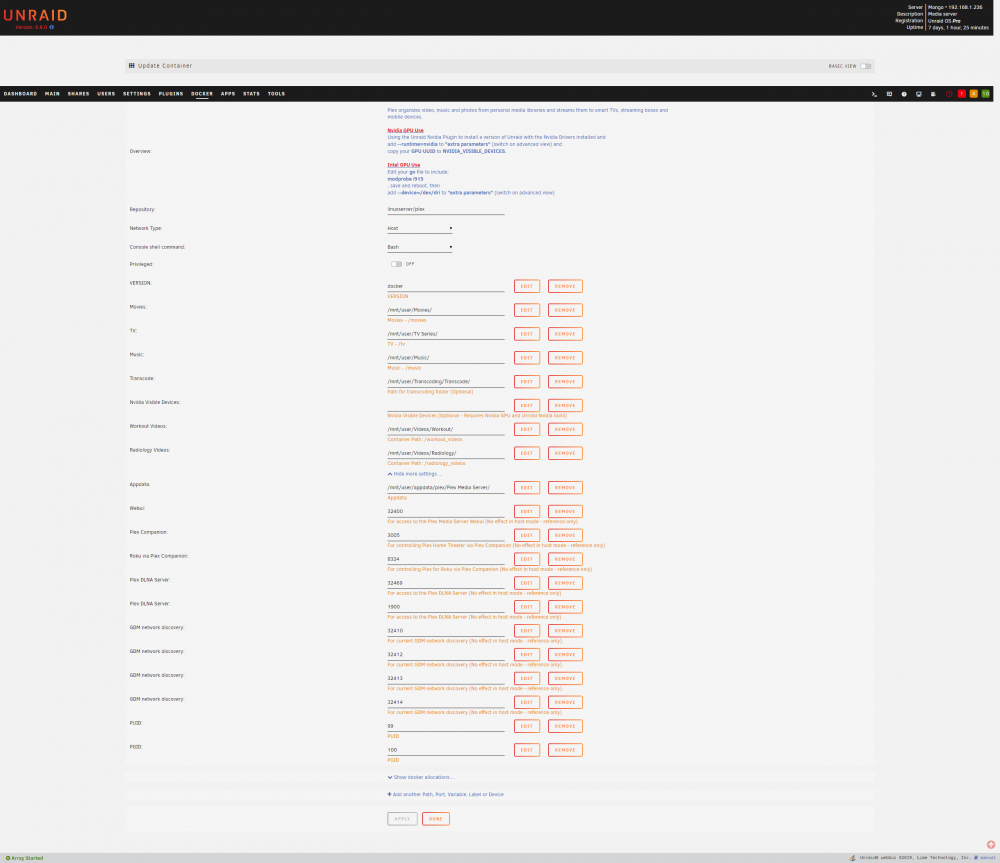Click the Movies path input field
Viewport: 1000px width, 863px height.
point(446,310)
